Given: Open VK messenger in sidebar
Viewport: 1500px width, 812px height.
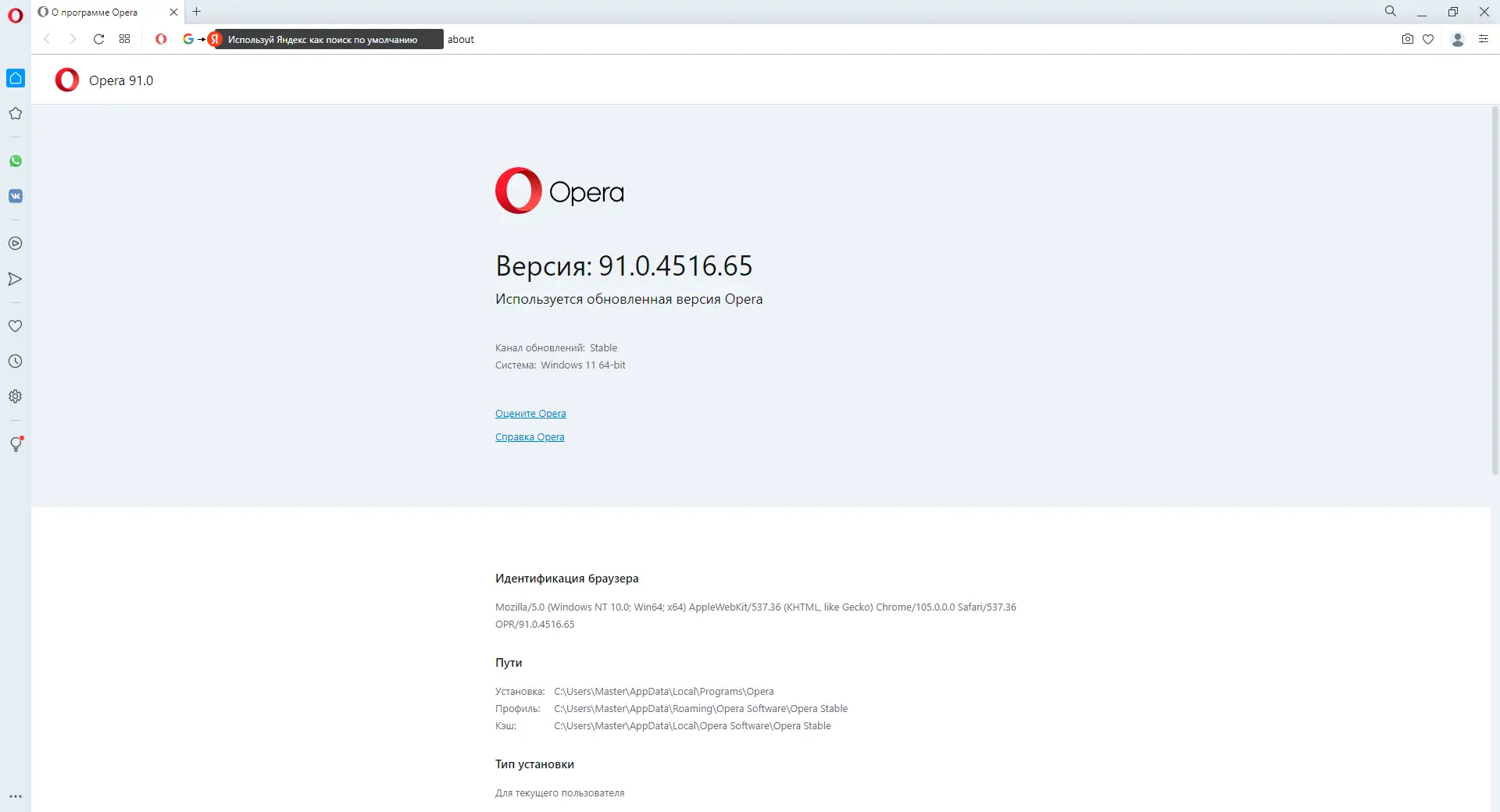Looking at the screenshot, I should point(15,196).
